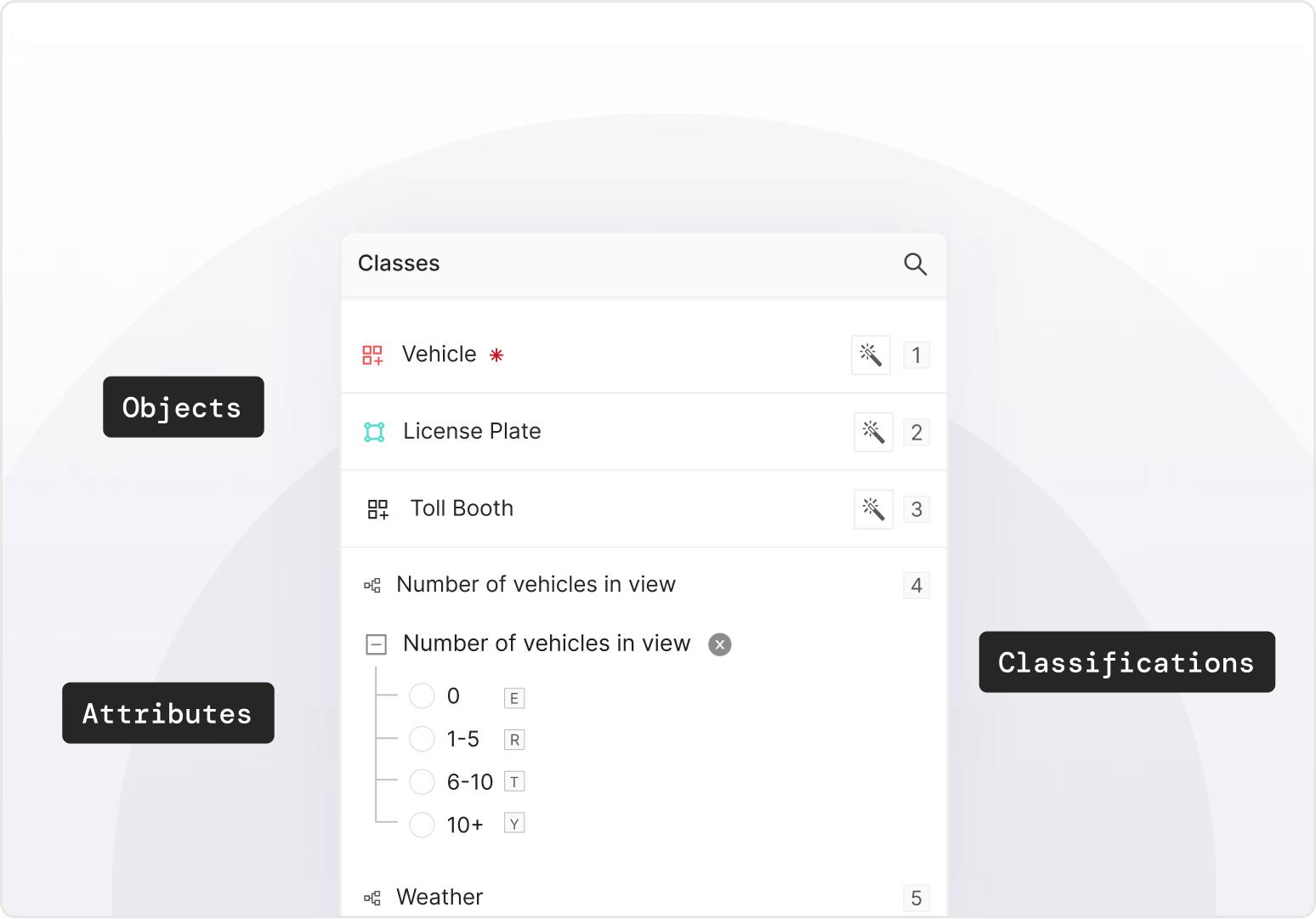This screenshot has width=1316, height=919.
Task: Expand the Weather classification row
Action: point(440,897)
